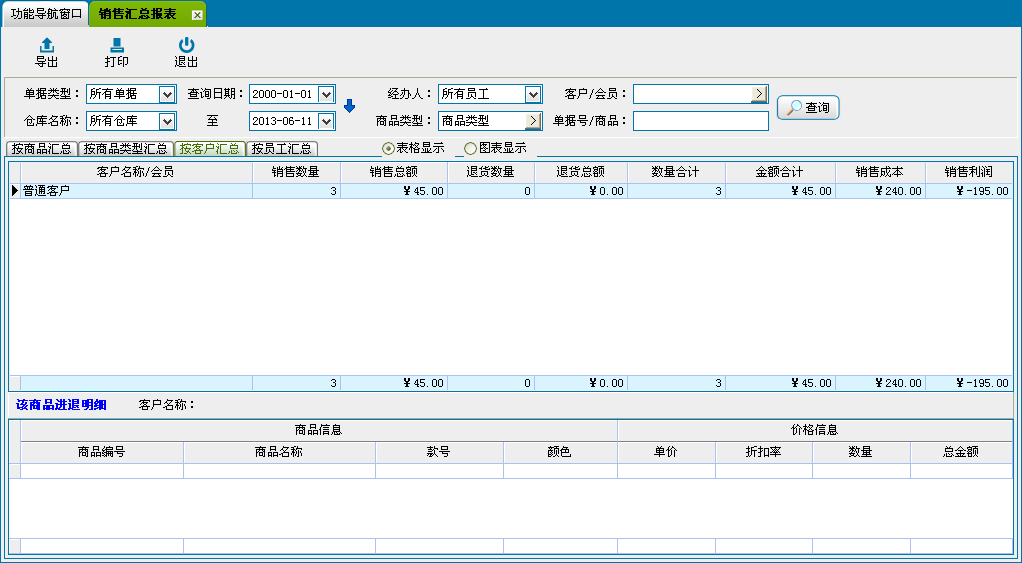Click the 打印 print icon

117,45
